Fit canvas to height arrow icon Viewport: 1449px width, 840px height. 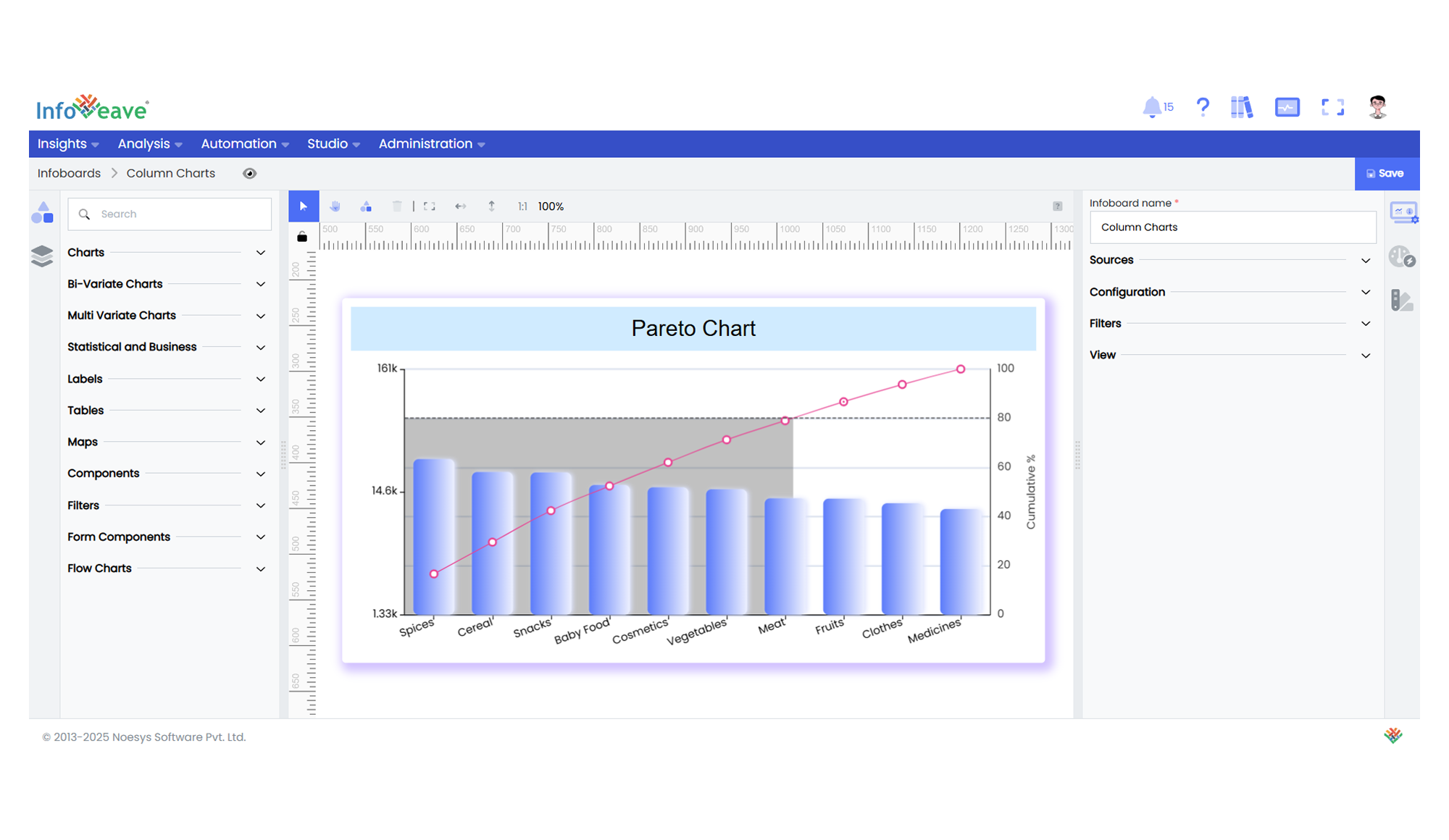pos(492,206)
